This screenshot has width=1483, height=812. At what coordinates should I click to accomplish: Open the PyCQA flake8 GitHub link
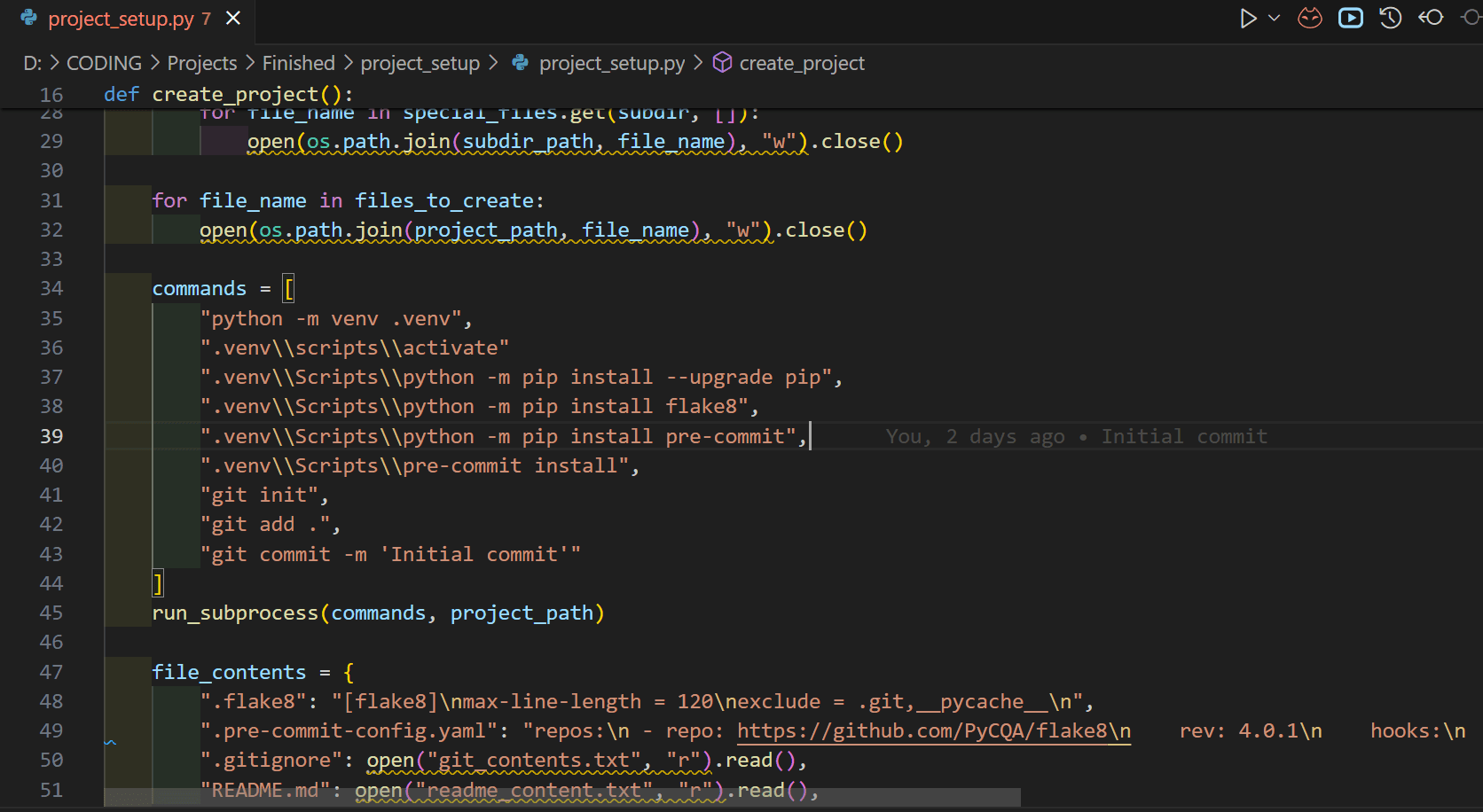pos(933,730)
